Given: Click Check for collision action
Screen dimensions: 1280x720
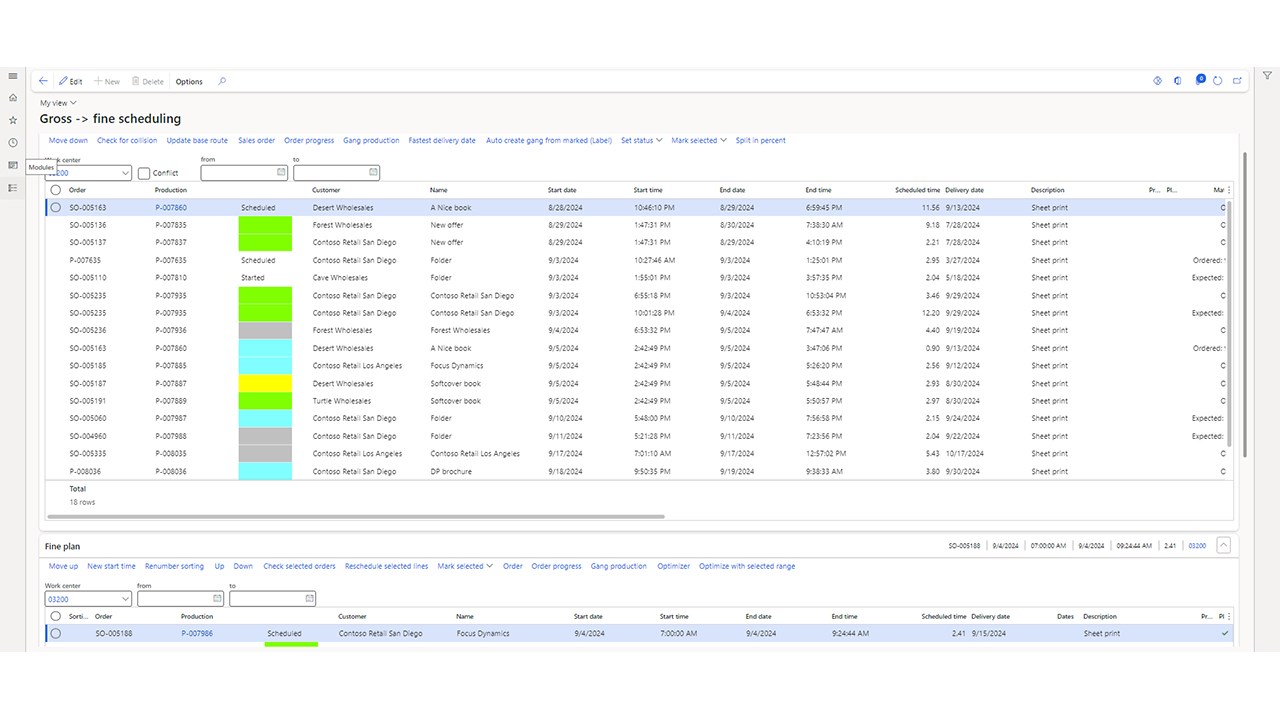Looking at the screenshot, I should (127, 140).
